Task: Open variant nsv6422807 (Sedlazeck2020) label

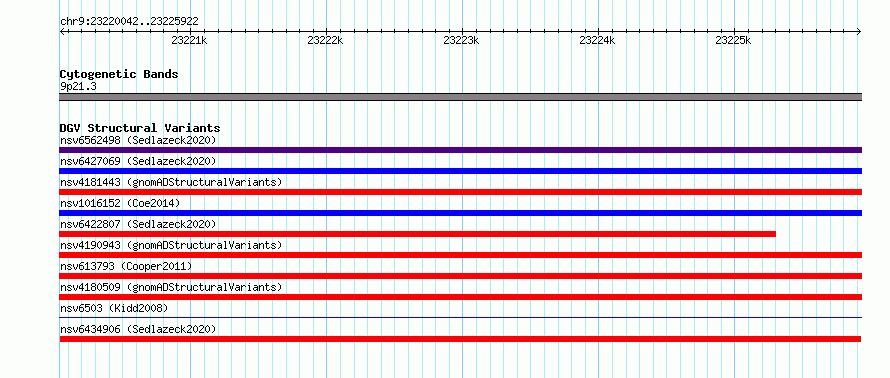Action: (x=138, y=224)
